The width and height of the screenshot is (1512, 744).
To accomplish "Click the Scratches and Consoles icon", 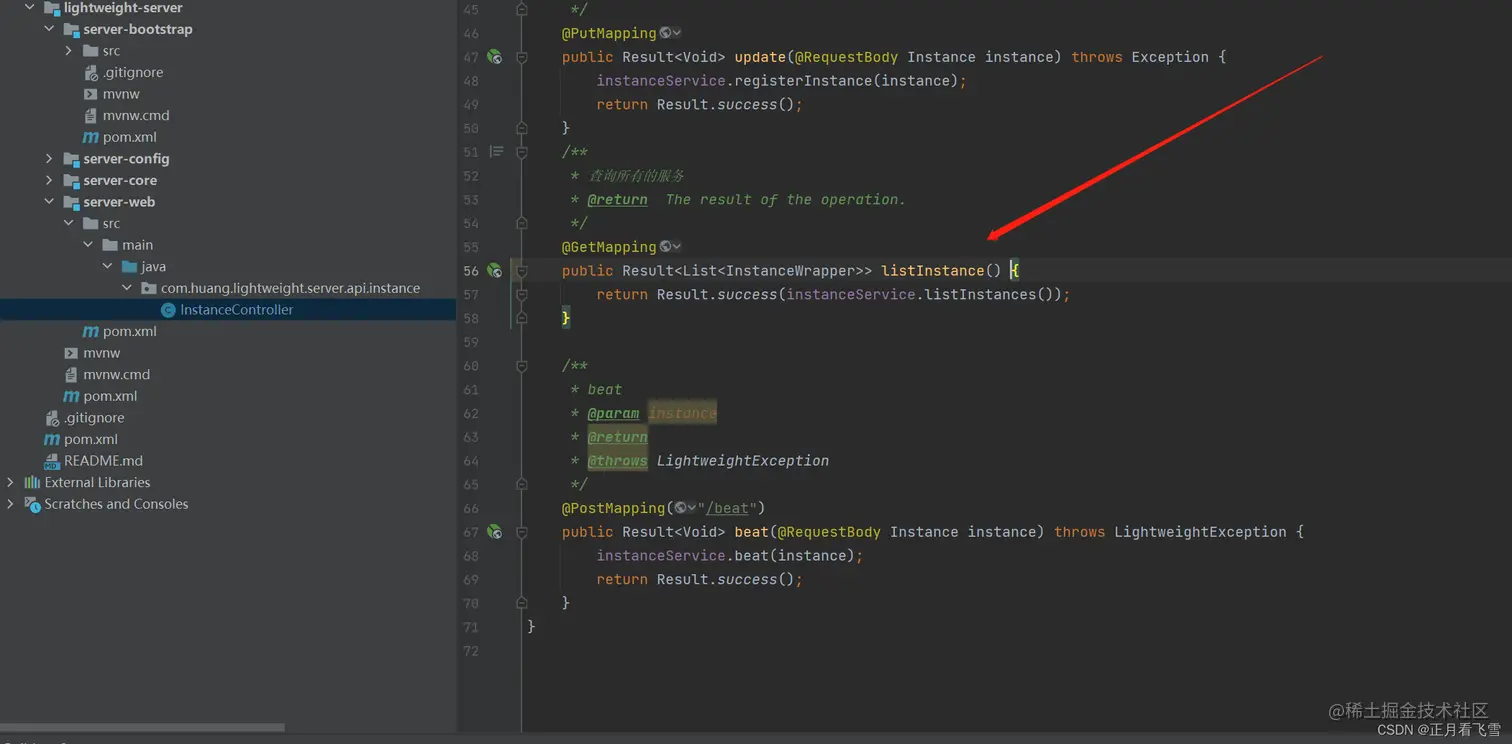I will (32, 504).
